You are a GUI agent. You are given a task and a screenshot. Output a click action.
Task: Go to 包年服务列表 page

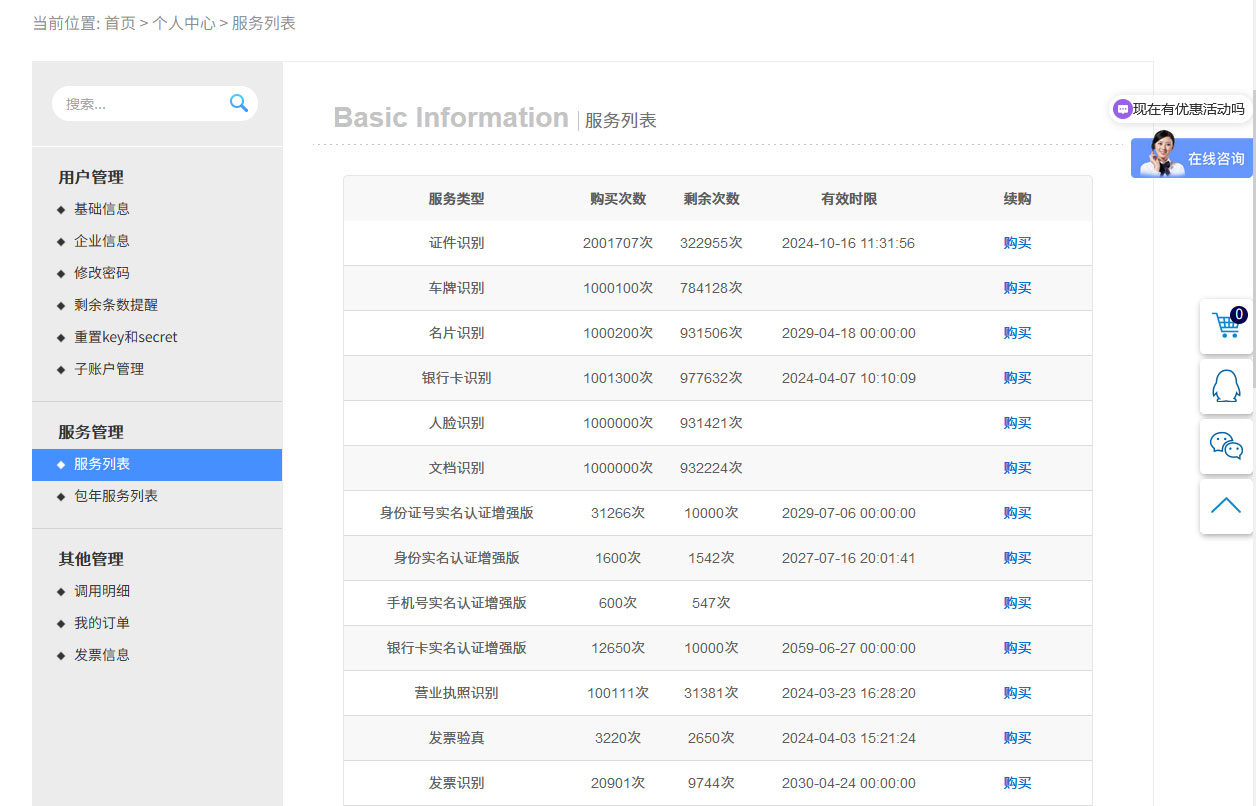coord(116,496)
